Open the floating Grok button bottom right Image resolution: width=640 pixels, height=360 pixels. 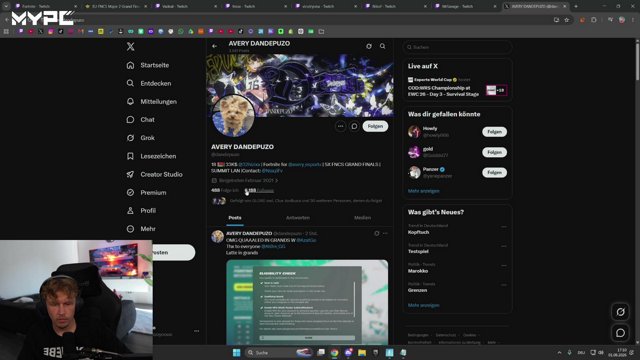click(620, 312)
